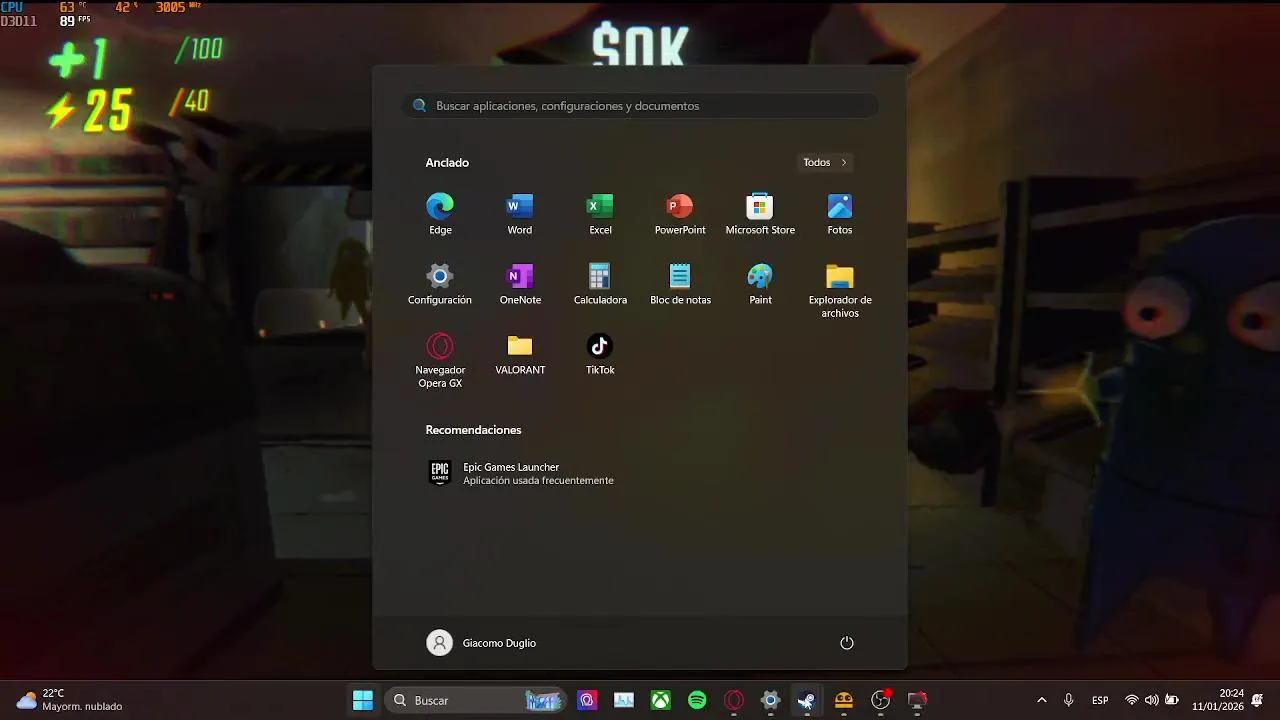This screenshot has width=1280, height=720.
Task: Open the Epic Games Launcher recommendation
Action: [x=520, y=473]
